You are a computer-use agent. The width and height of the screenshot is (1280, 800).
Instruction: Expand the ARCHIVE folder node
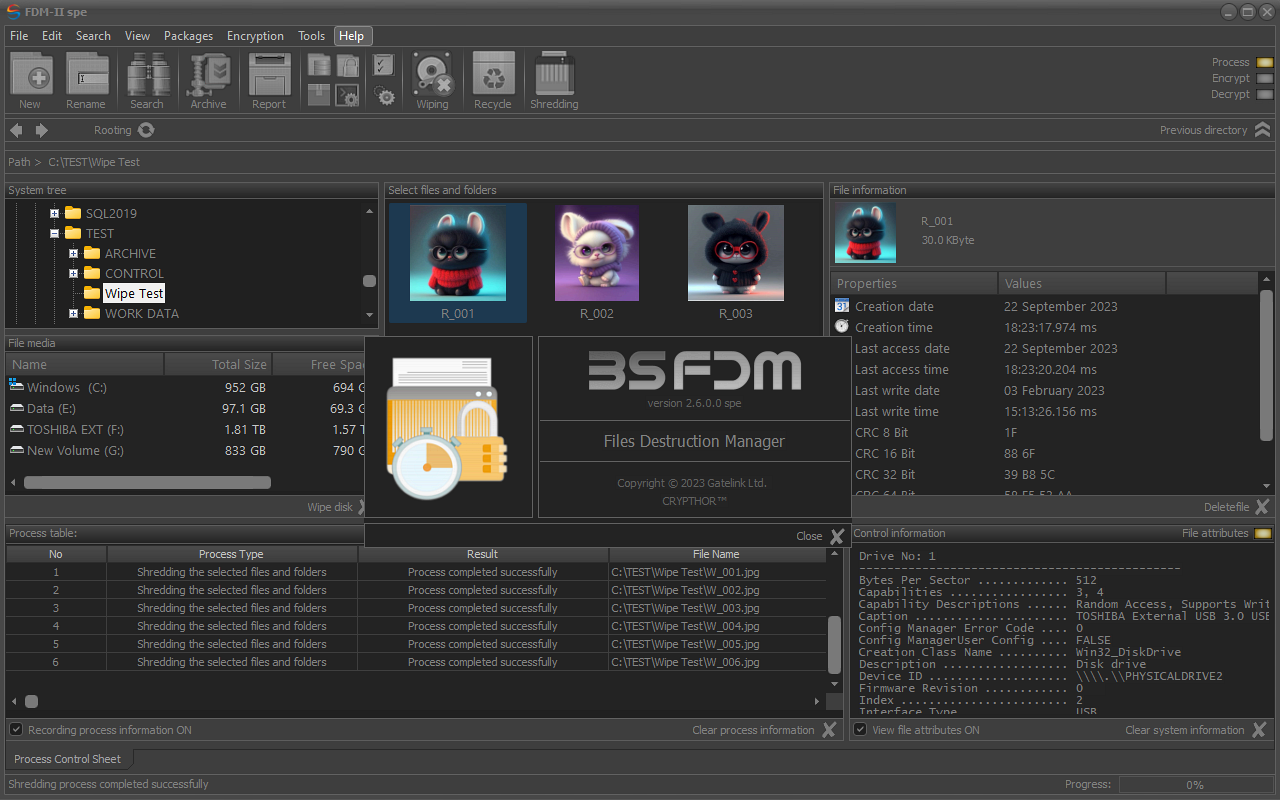[74, 253]
